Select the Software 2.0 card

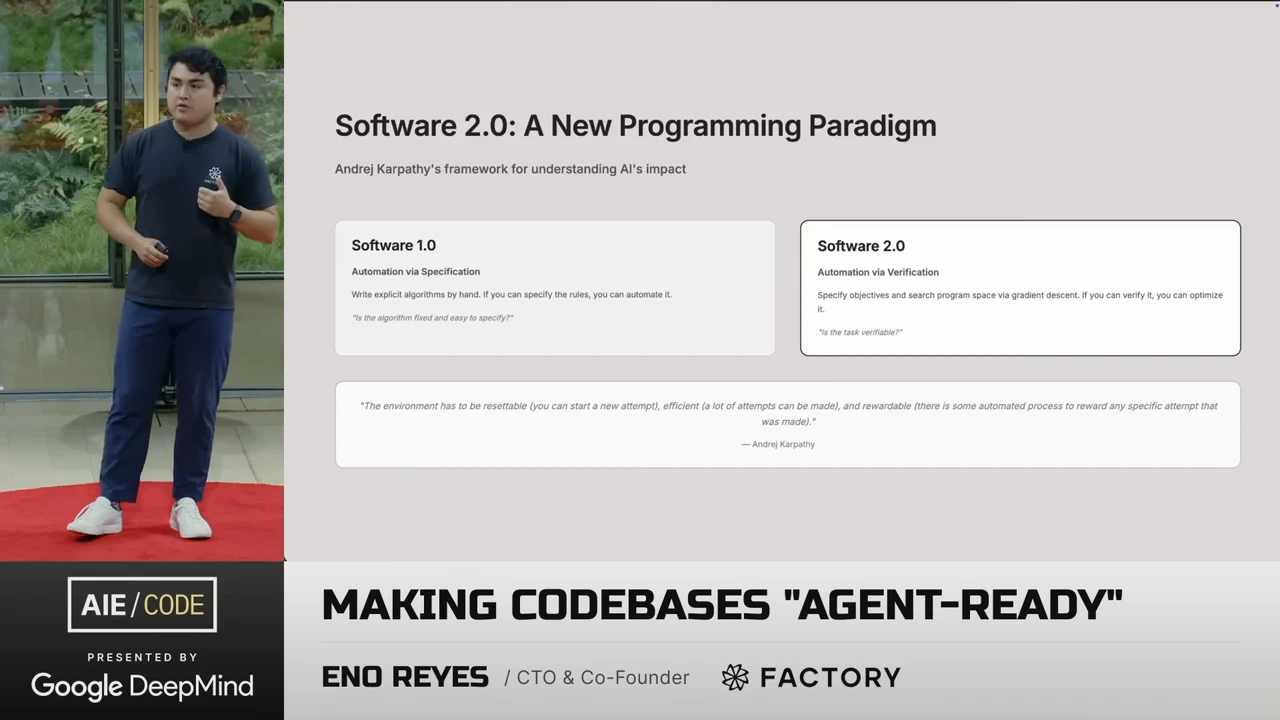[x=1020, y=288]
